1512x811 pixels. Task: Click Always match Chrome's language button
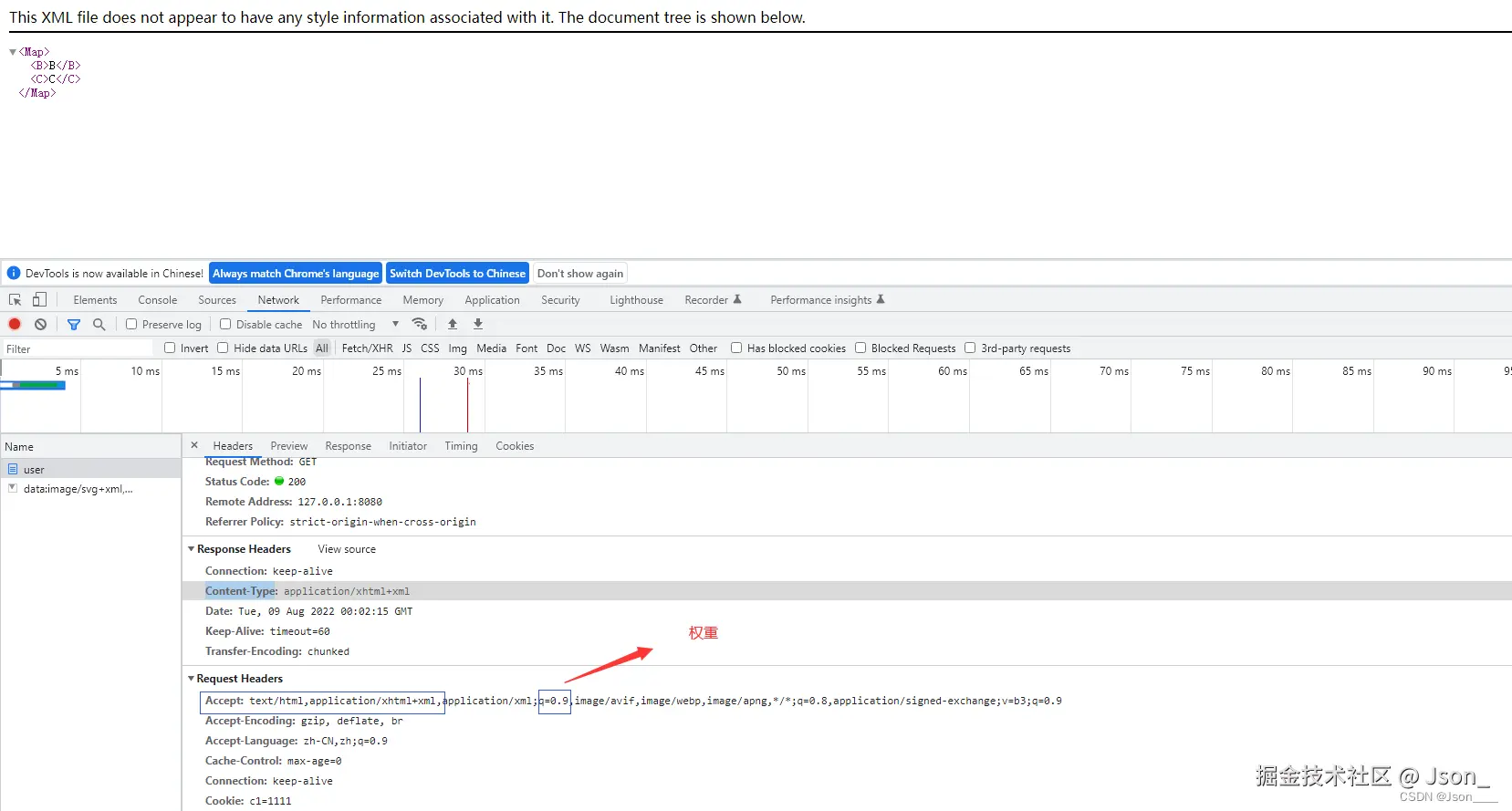296,273
